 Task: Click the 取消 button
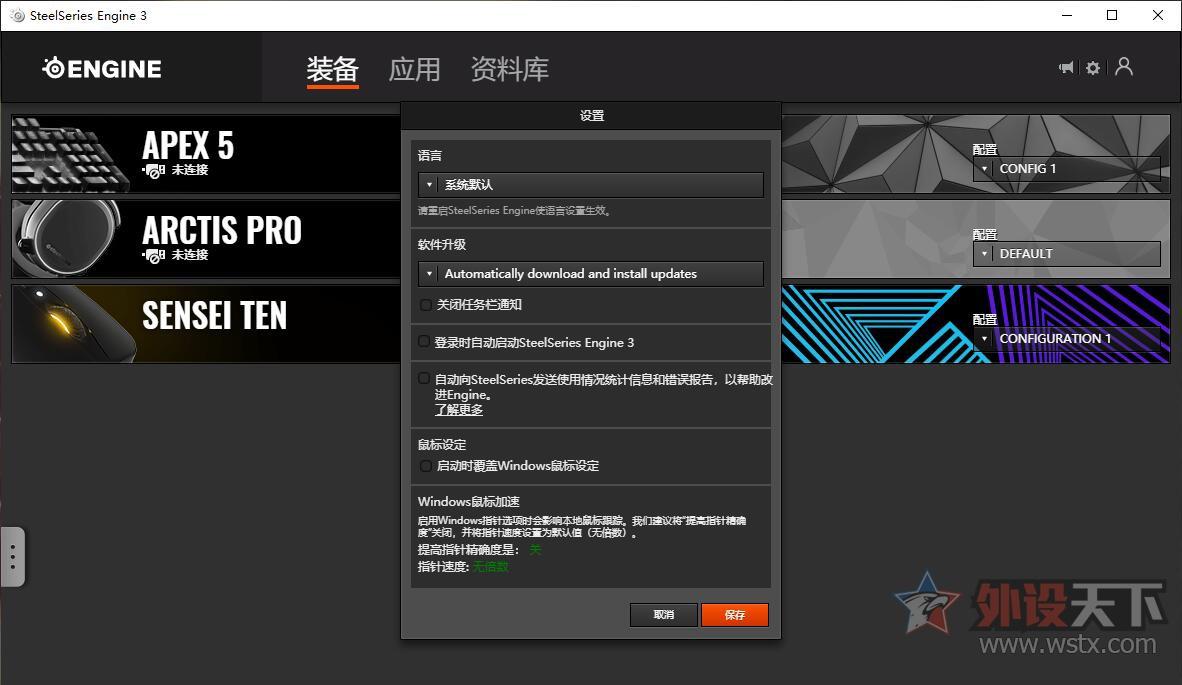click(663, 615)
